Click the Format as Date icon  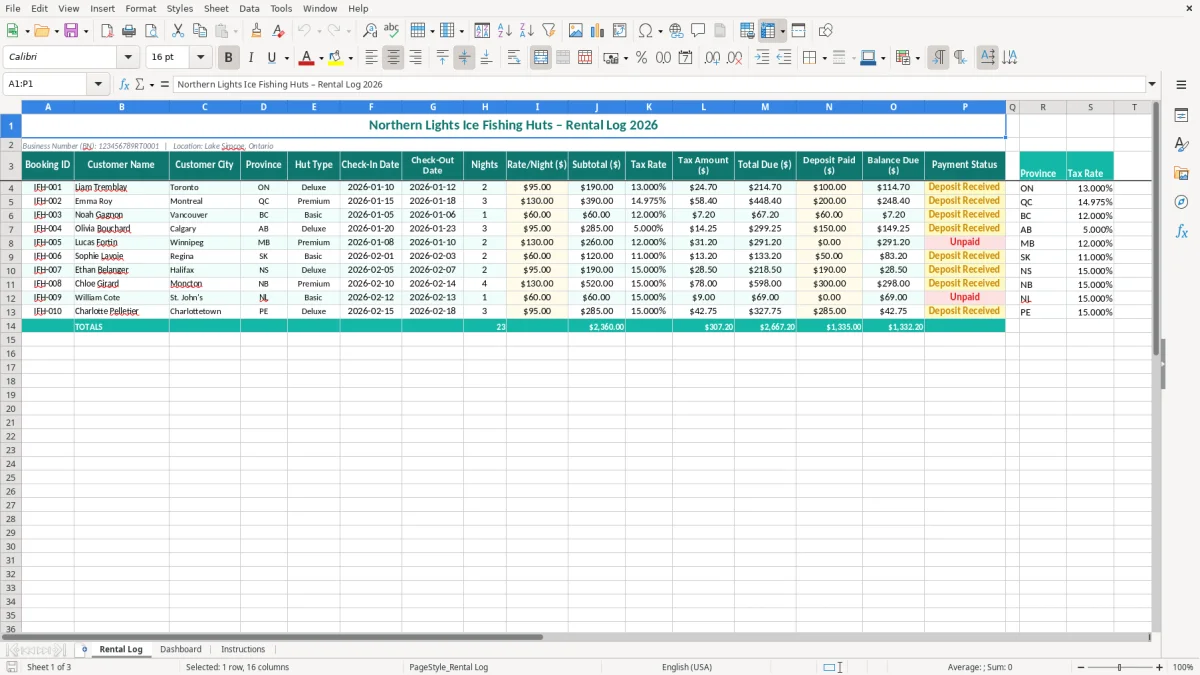[686, 58]
